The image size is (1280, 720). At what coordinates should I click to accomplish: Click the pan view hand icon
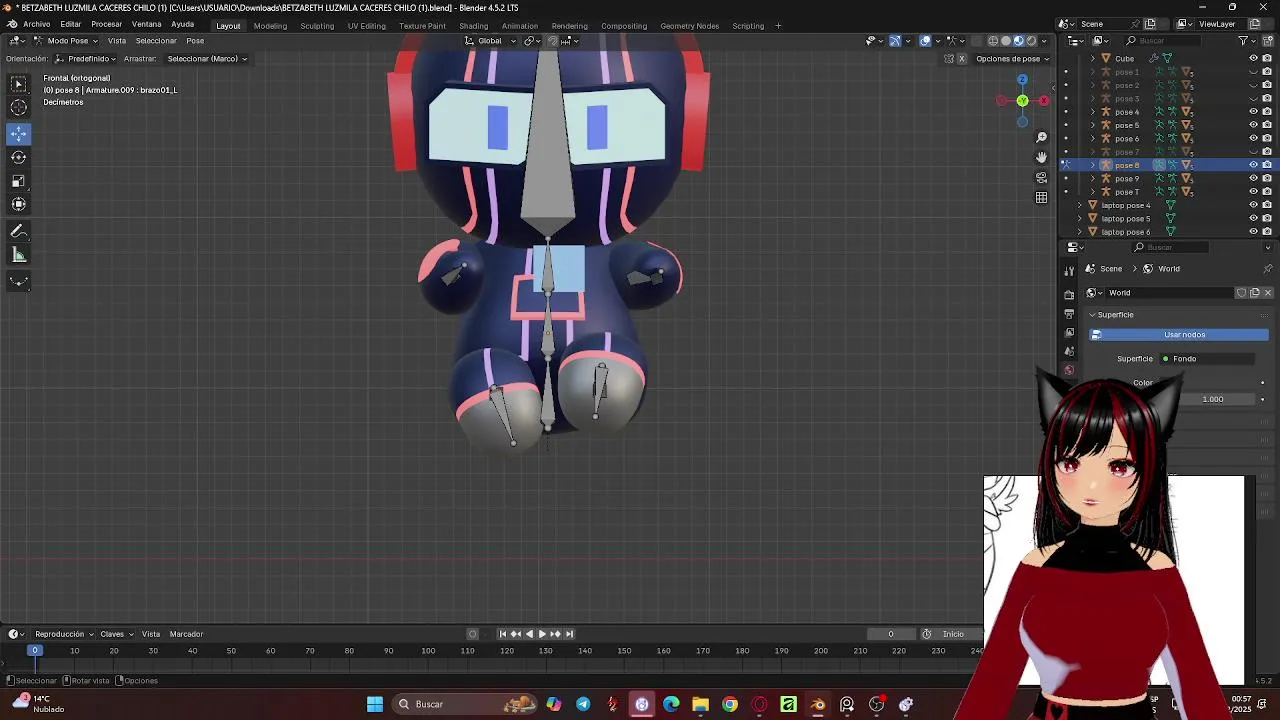point(1041,157)
